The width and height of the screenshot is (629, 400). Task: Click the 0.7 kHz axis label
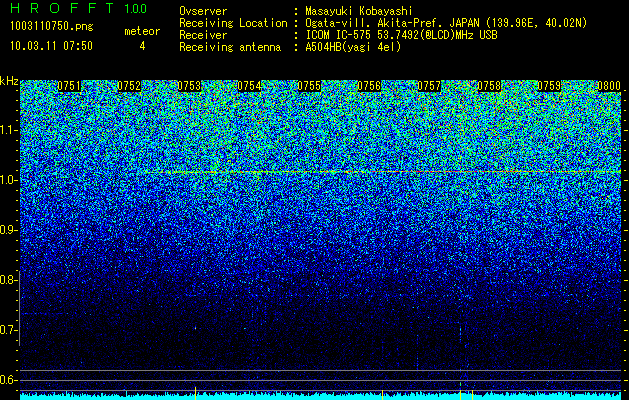(x=8, y=330)
